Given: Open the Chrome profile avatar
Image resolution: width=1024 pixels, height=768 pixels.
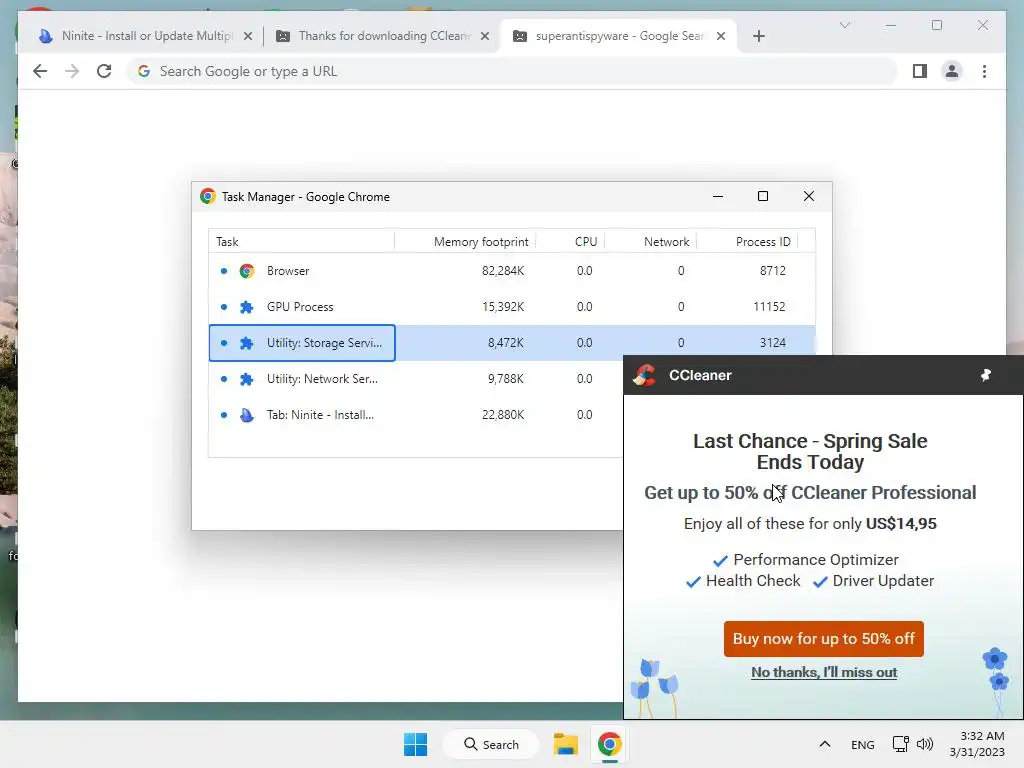Looking at the screenshot, I should pos(952,71).
